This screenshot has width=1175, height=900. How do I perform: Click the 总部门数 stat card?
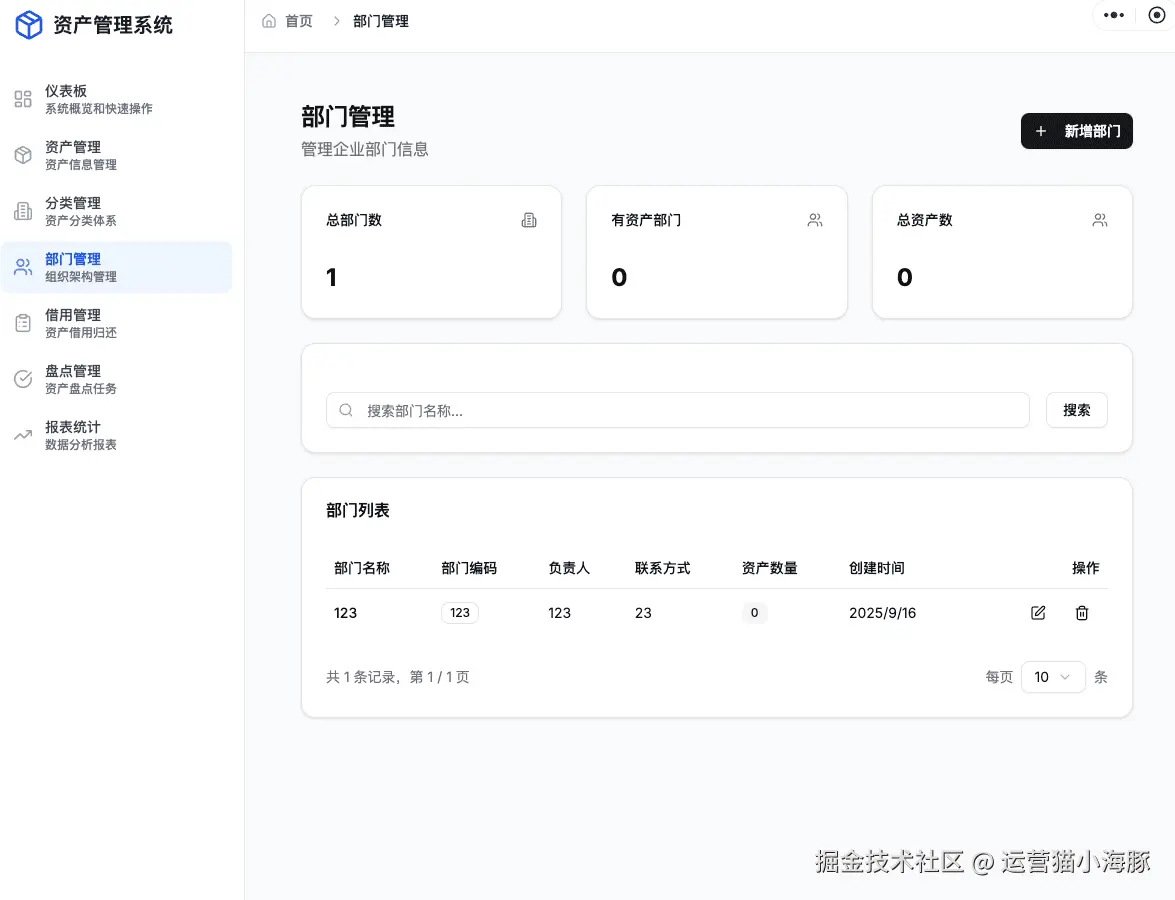[x=431, y=252]
